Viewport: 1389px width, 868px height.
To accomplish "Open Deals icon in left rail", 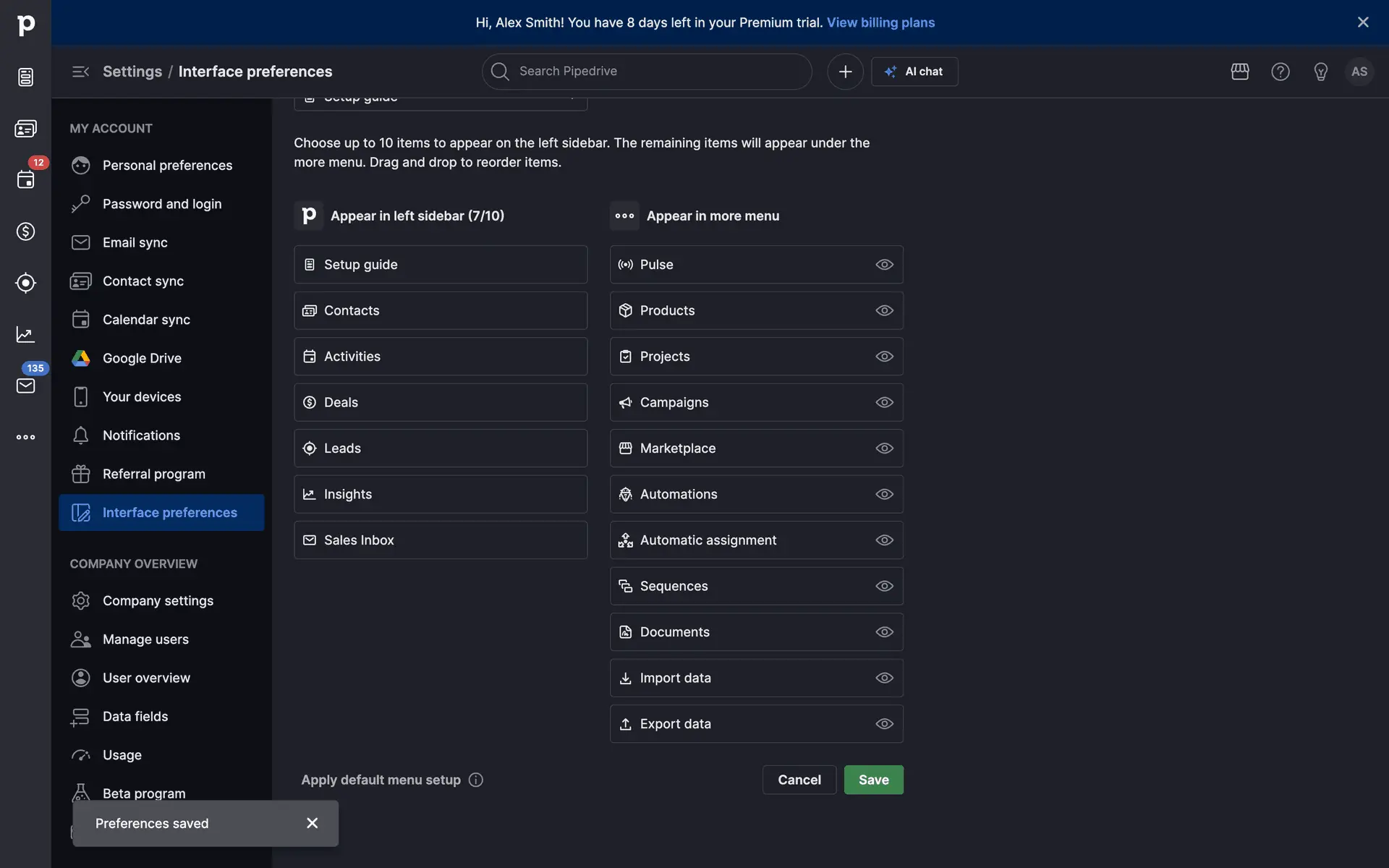I will click(25, 231).
